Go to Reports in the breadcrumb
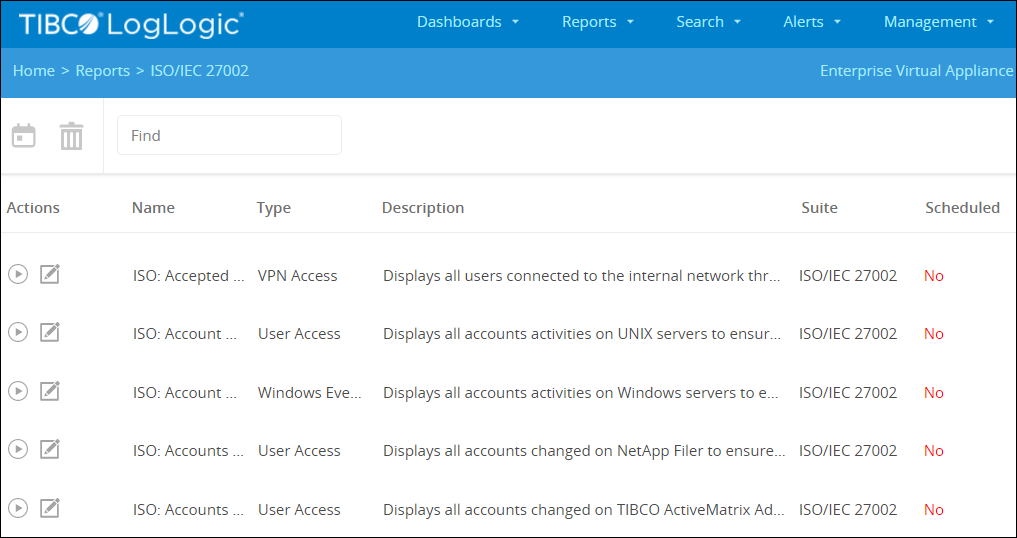The width and height of the screenshot is (1017, 538). click(x=102, y=71)
